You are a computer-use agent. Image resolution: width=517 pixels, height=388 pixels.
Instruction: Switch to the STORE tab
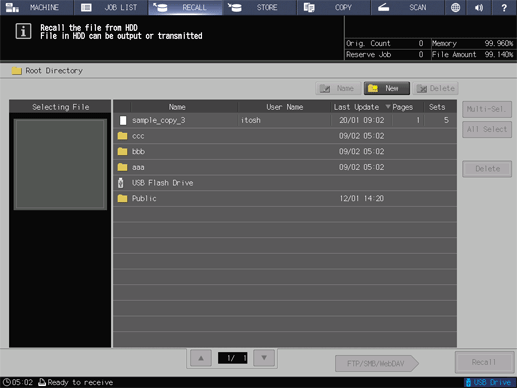[x=259, y=7]
